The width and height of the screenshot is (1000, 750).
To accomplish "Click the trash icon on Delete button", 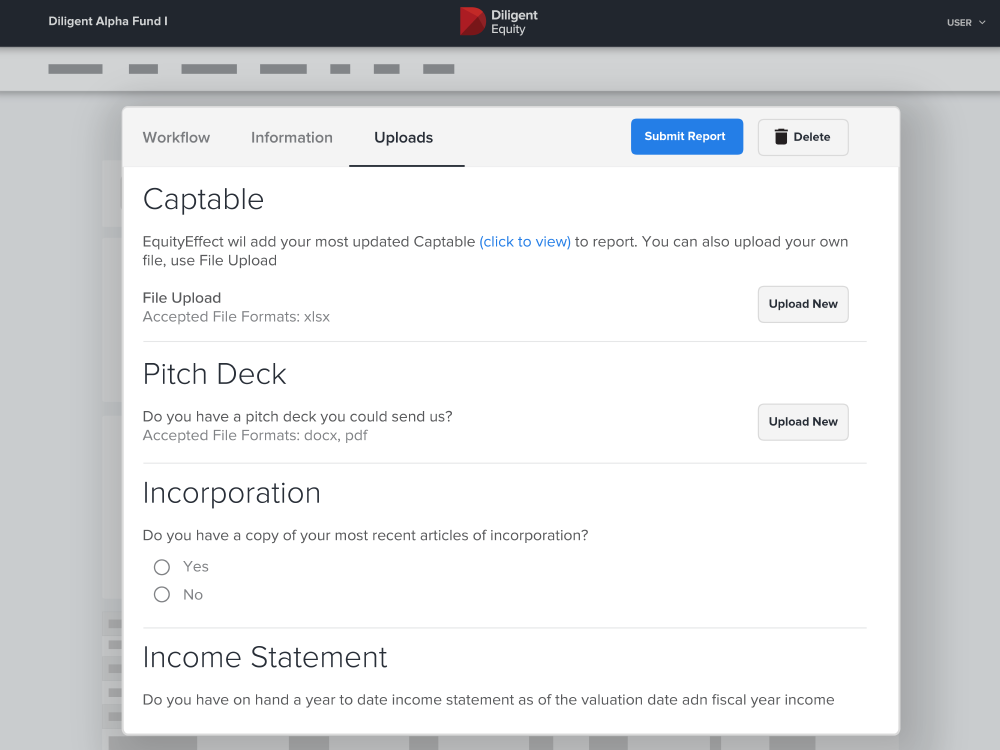I will point(781,137).
